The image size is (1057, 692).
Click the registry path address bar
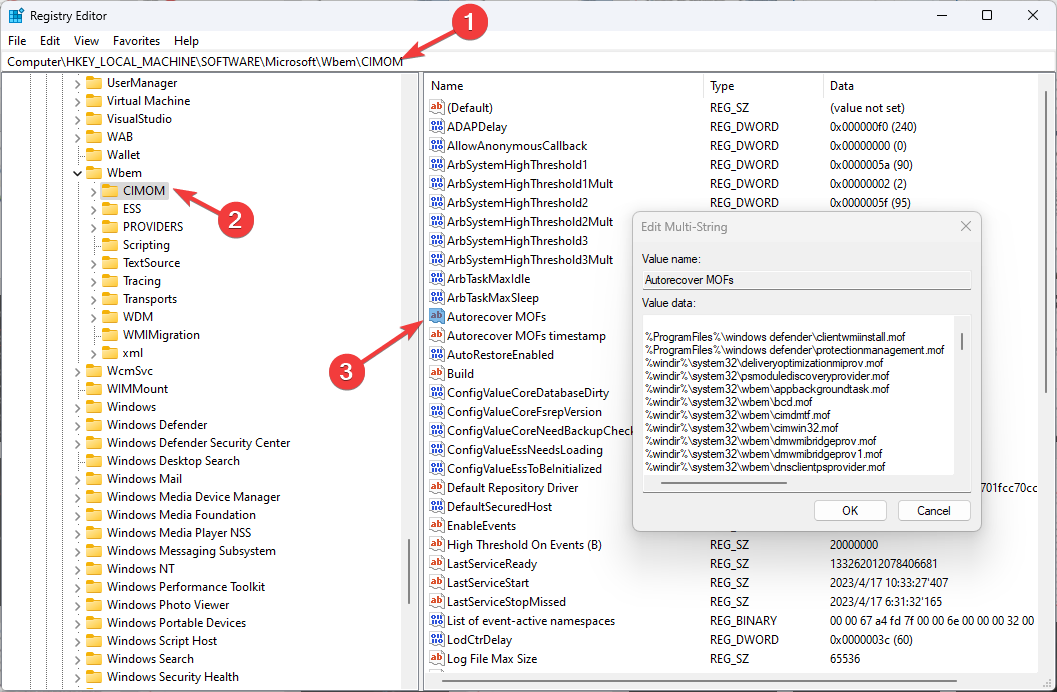(528, 61)
